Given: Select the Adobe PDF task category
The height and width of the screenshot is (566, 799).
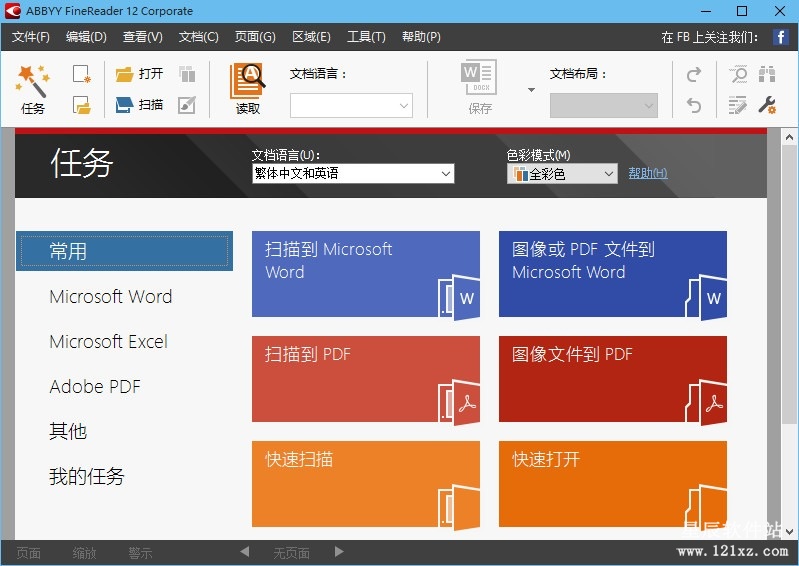Looking at the screenshot, I should [x=95, y=387].
